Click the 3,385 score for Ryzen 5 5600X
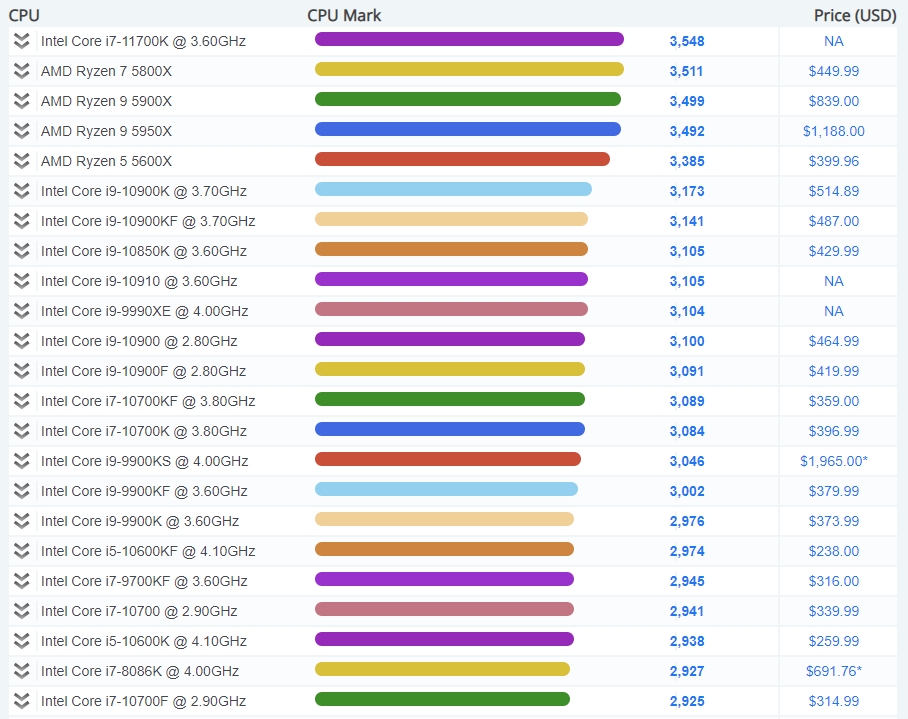This screenshot has width=908, height=719. (x=687, y=161)
